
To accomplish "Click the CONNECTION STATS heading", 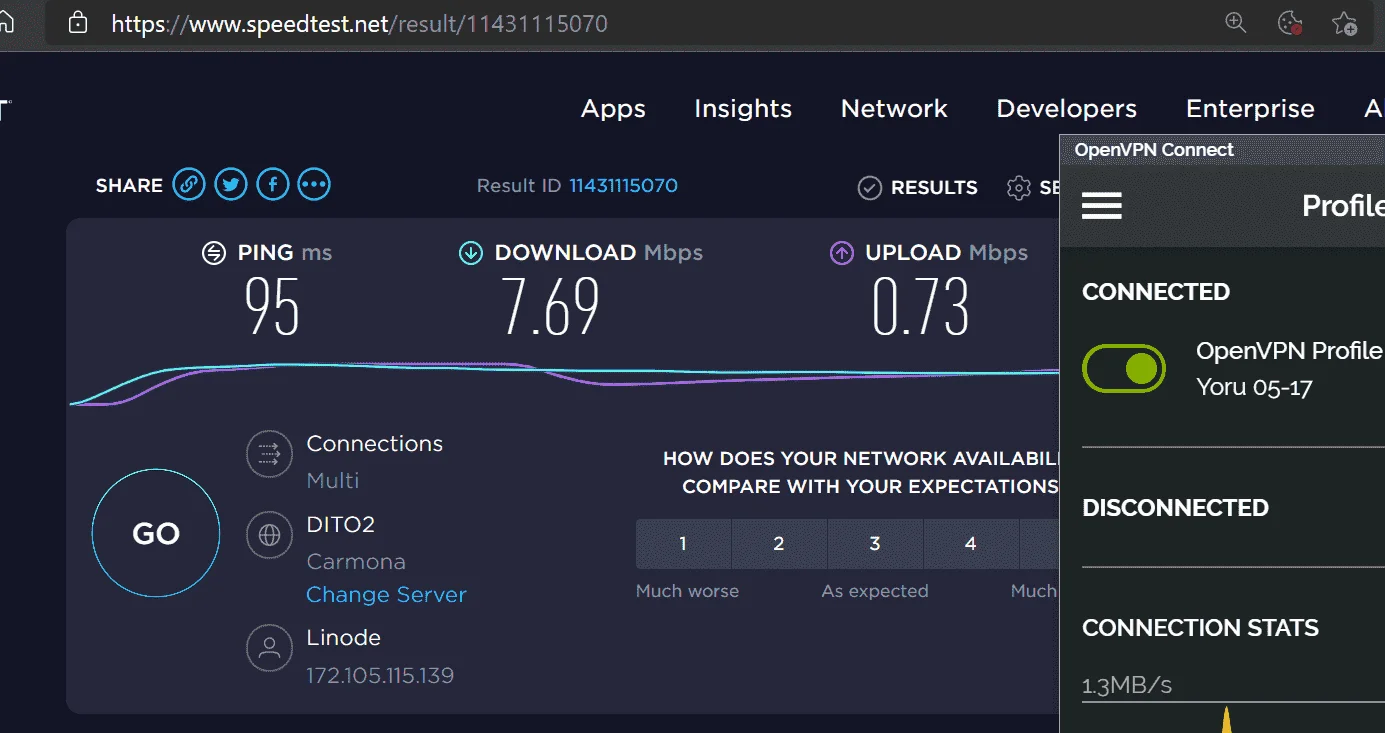I will click(x=1200, y=628).
